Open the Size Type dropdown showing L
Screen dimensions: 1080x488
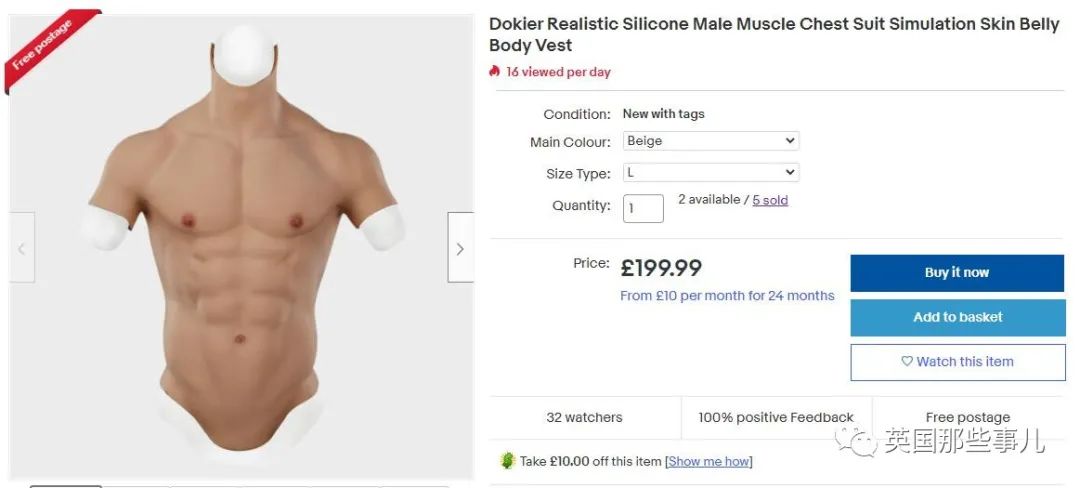710,173
